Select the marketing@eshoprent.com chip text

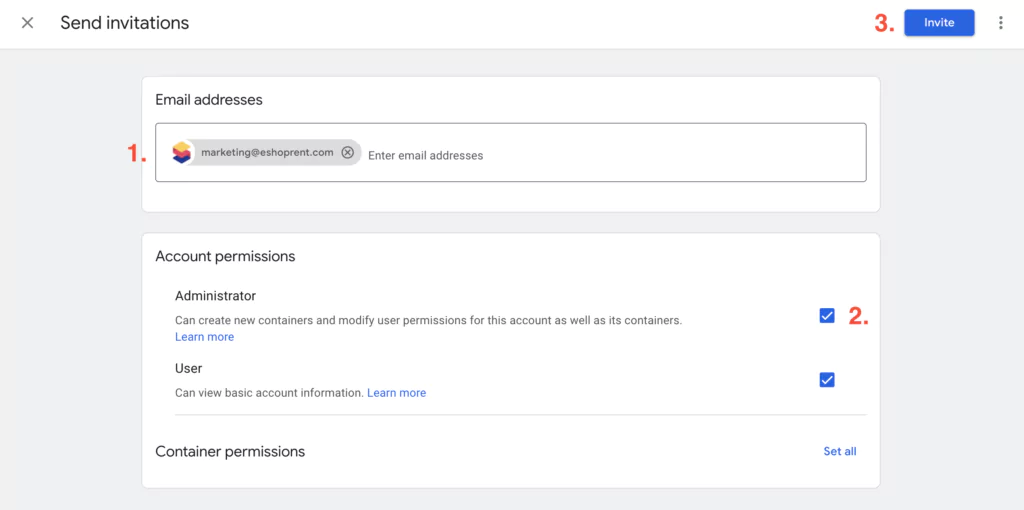[267, 153]
